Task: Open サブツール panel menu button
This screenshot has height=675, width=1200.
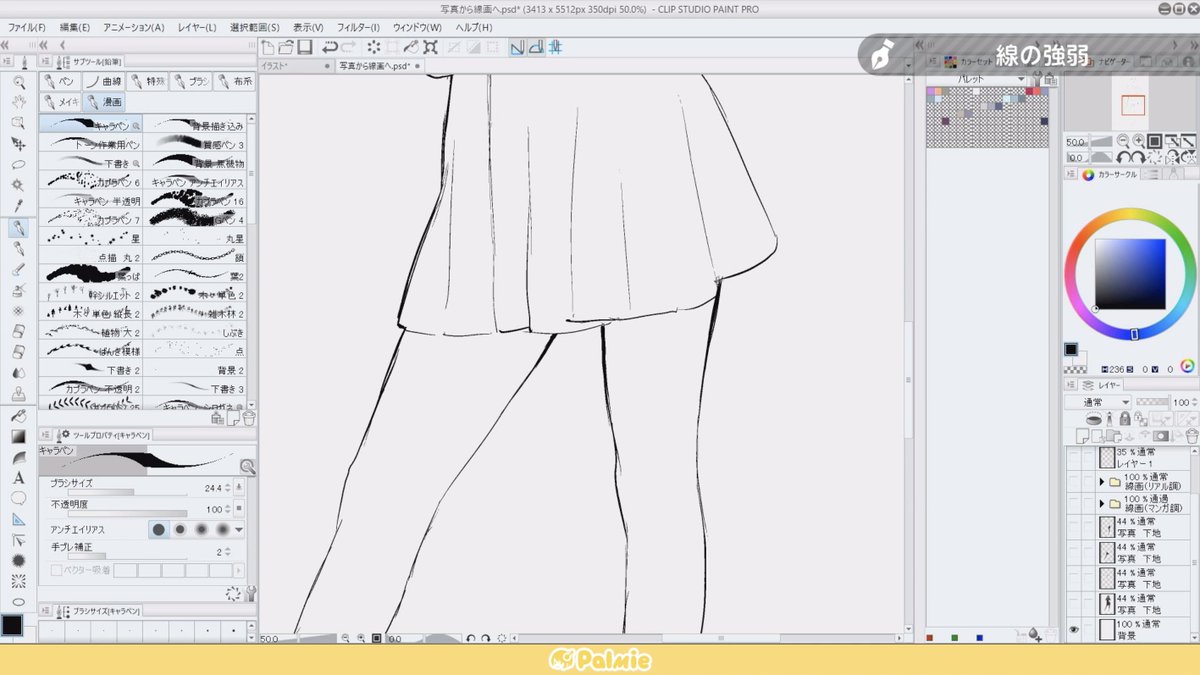Action: pyautogui.click(x=46, y=61)
